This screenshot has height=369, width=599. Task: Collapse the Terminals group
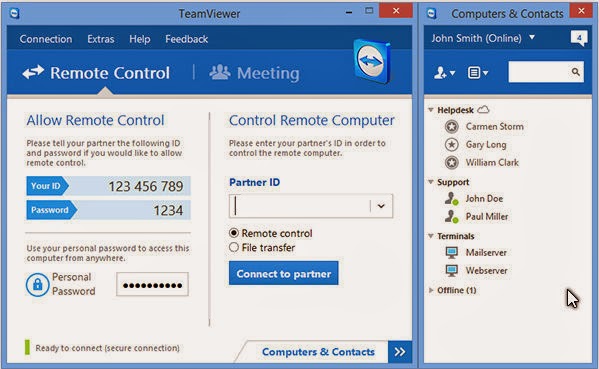pos(431,236)
